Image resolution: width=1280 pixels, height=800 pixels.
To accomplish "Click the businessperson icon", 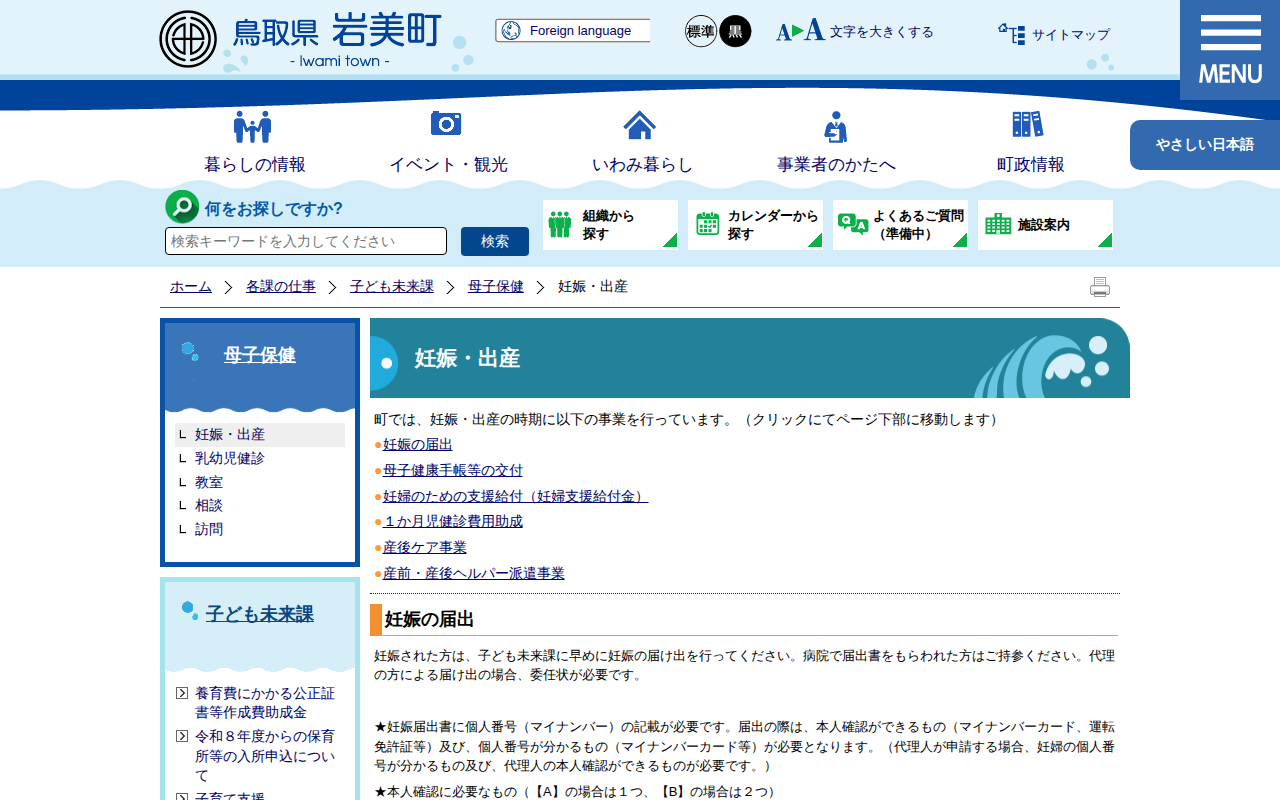I will [x=835, y=126].
